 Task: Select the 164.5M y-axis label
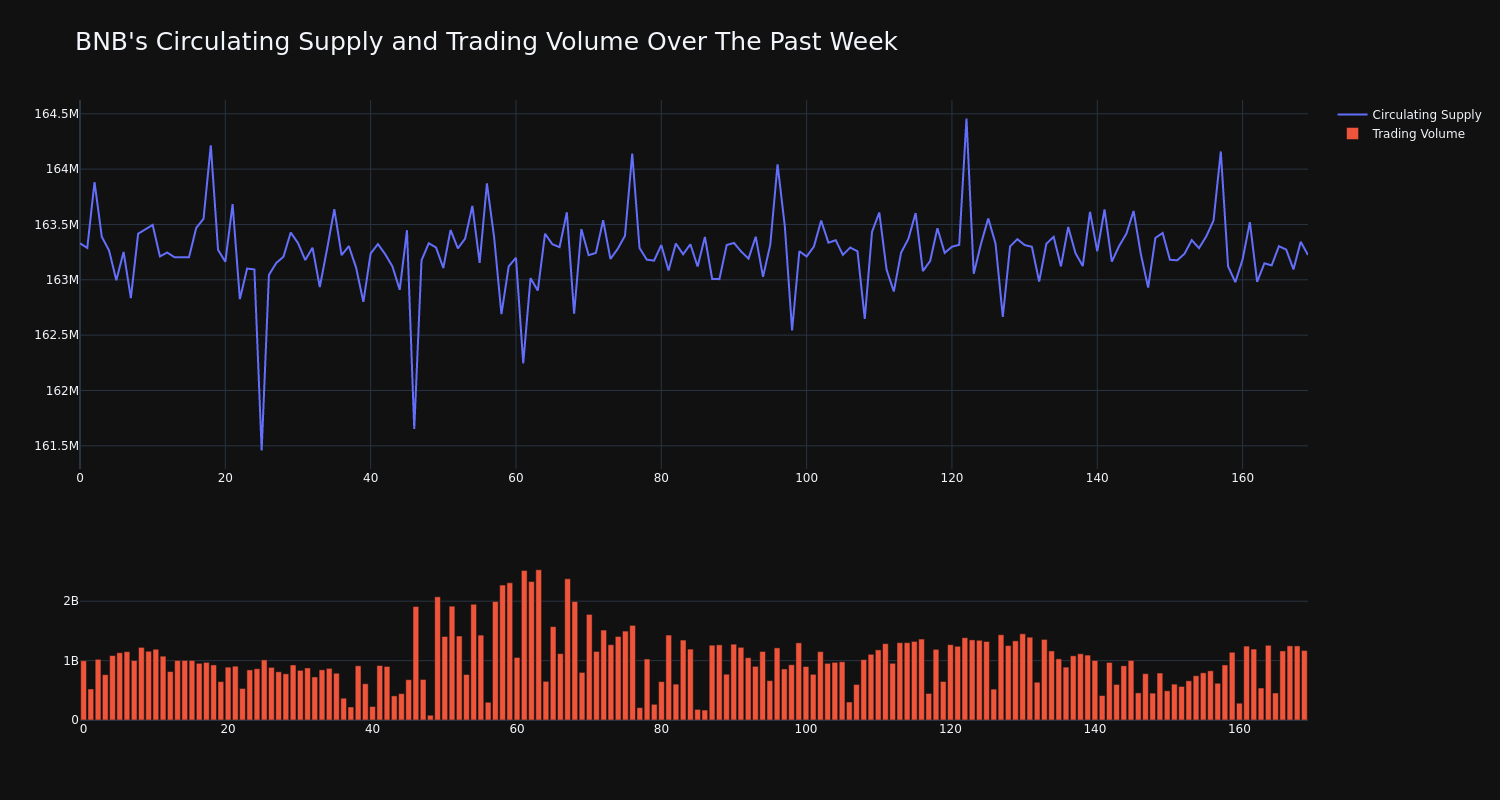point(56,114)
